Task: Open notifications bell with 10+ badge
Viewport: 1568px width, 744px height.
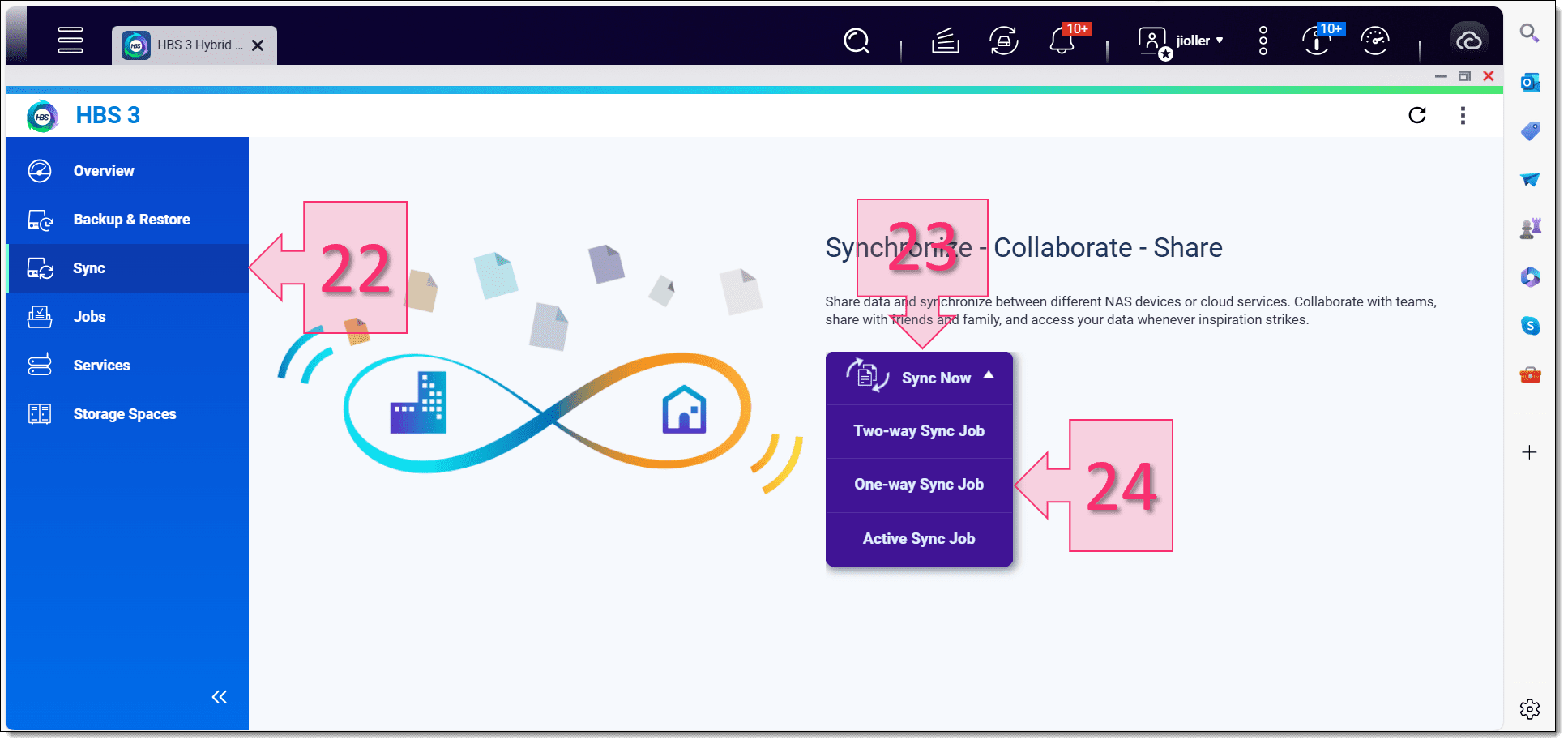Action: click(x=1062, y=41)
